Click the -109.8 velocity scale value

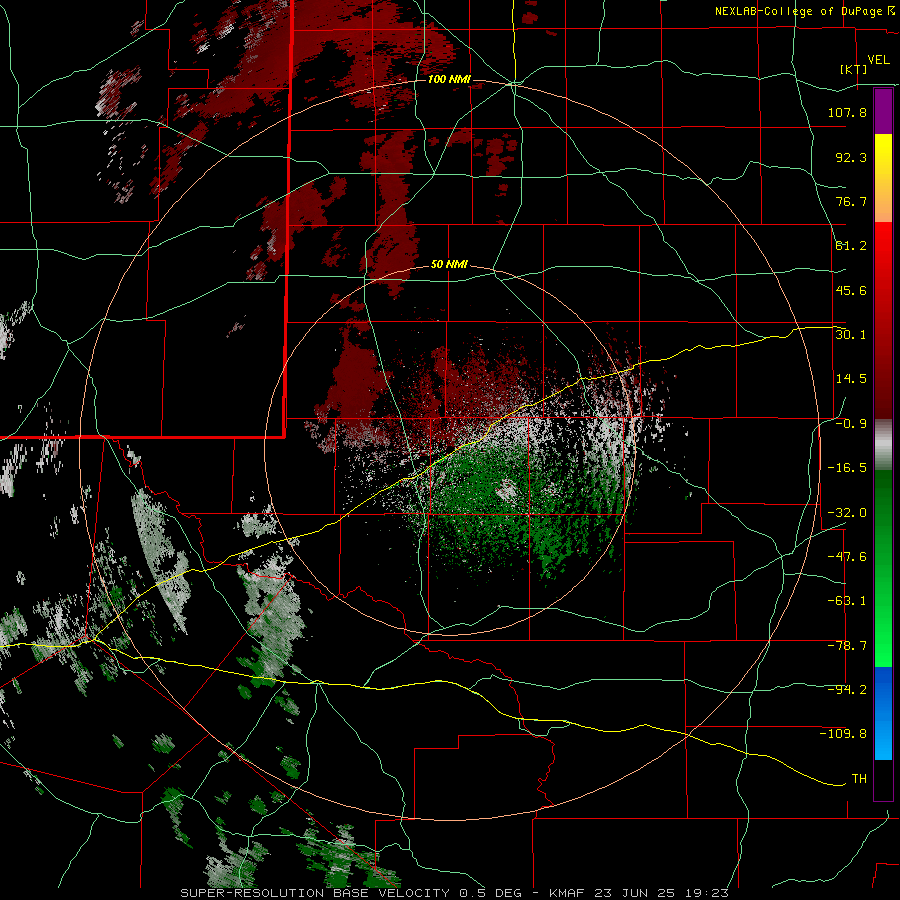pyautogui.click(x=843, y=734)
